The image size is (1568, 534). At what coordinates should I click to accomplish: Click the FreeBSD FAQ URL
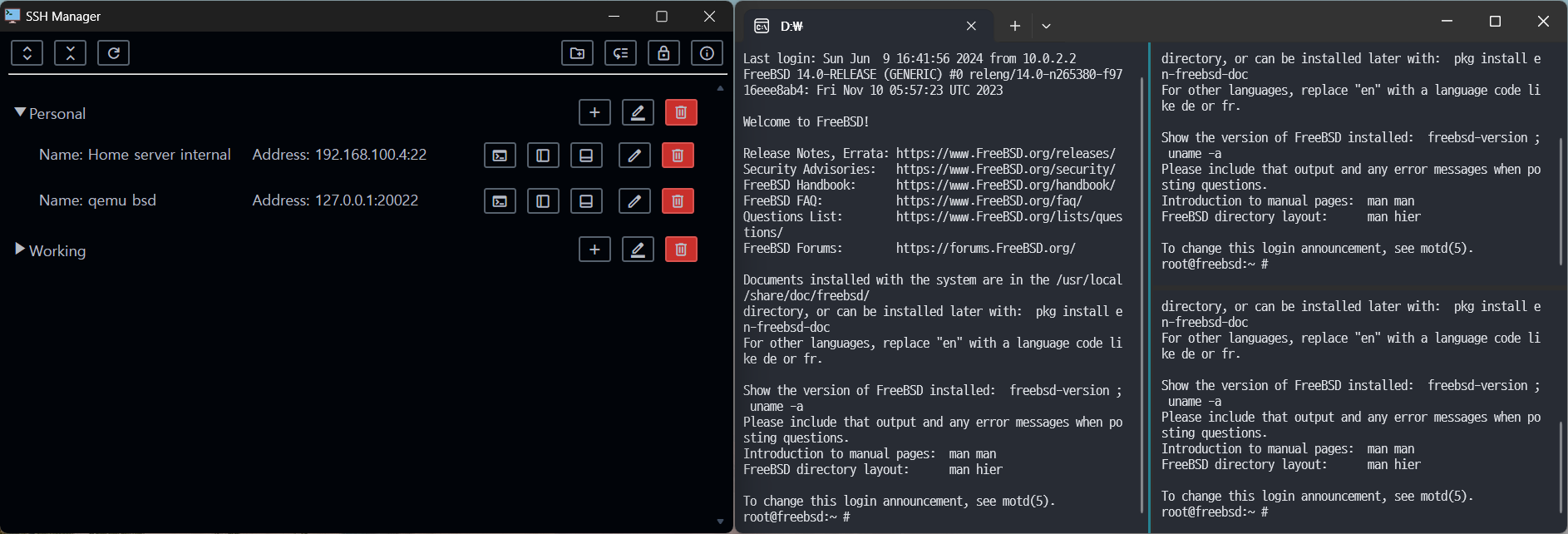pos(989,200)
